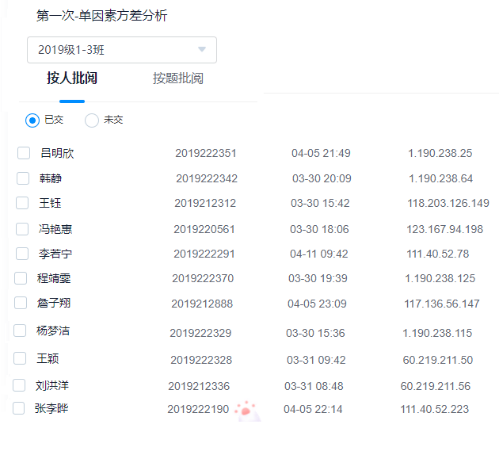
Task: Click the dropdown arrow beside 2019级1-3班
Action: pos(202,49)
